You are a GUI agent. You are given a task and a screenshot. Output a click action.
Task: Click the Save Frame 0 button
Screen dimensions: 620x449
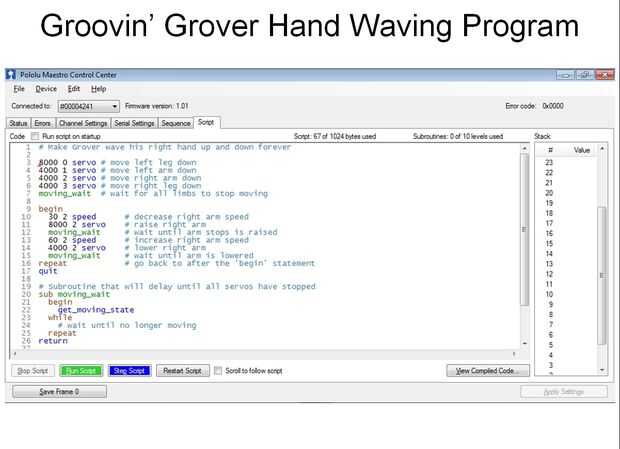(x=59, y=392)
